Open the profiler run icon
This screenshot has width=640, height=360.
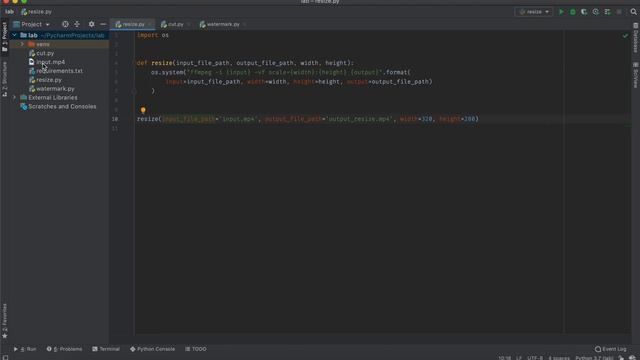(596, 12)
